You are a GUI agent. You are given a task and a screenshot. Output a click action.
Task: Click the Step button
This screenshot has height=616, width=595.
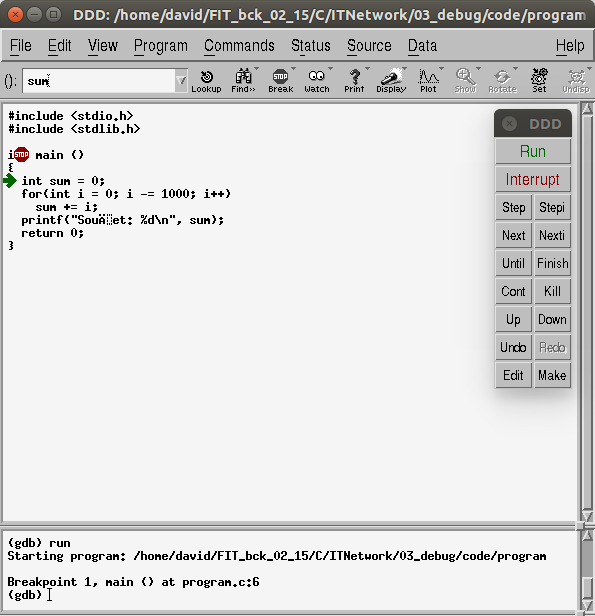click(514, 207)
